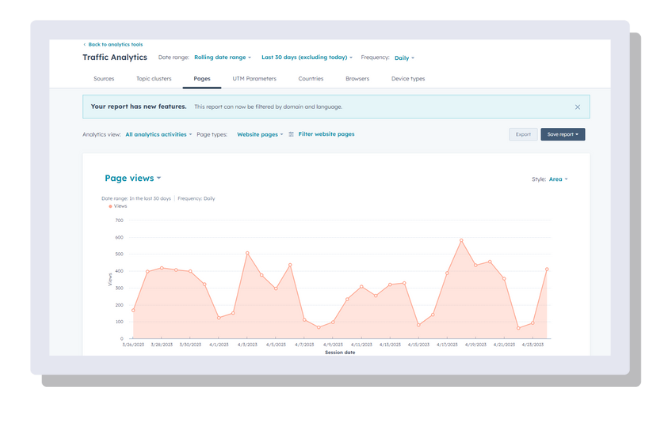Click the 'Traffic Analytics' heading text
Viewport: 661px width, 425px height.
tap(115, 57)
